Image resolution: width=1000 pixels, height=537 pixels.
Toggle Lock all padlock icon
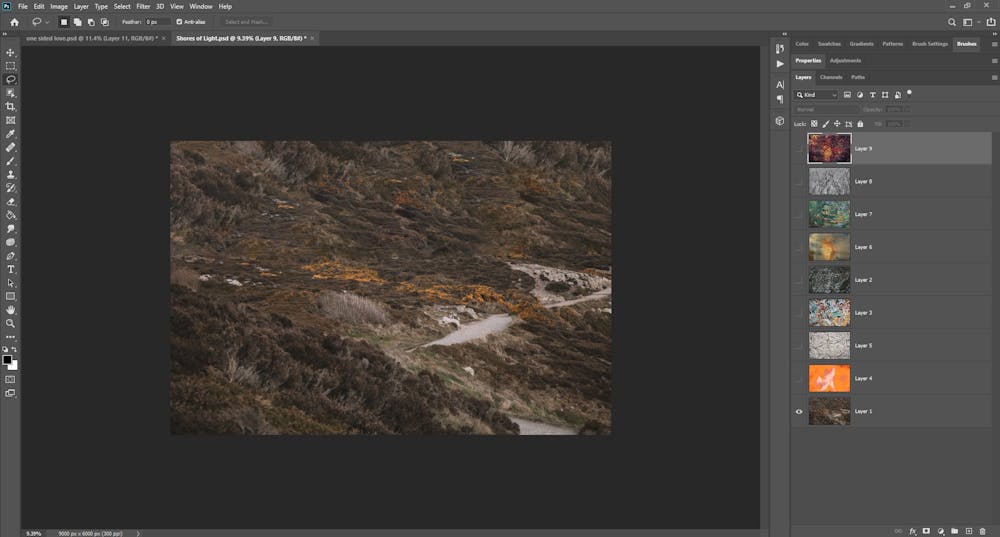coord(860,124)
